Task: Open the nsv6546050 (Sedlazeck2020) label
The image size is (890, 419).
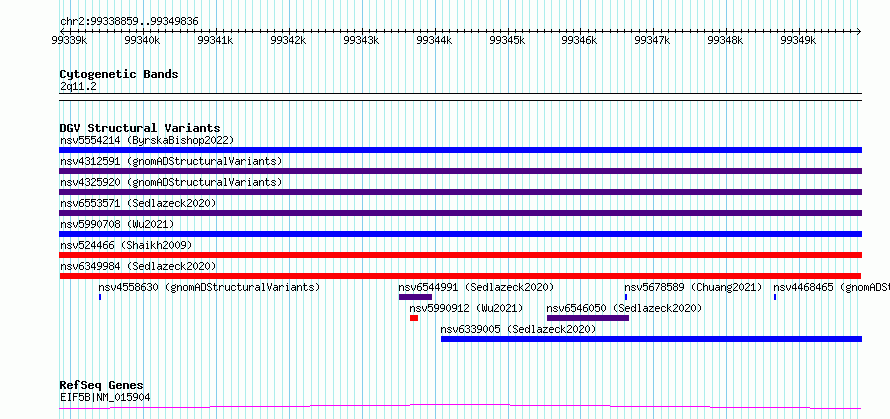Action: (624, 308)
